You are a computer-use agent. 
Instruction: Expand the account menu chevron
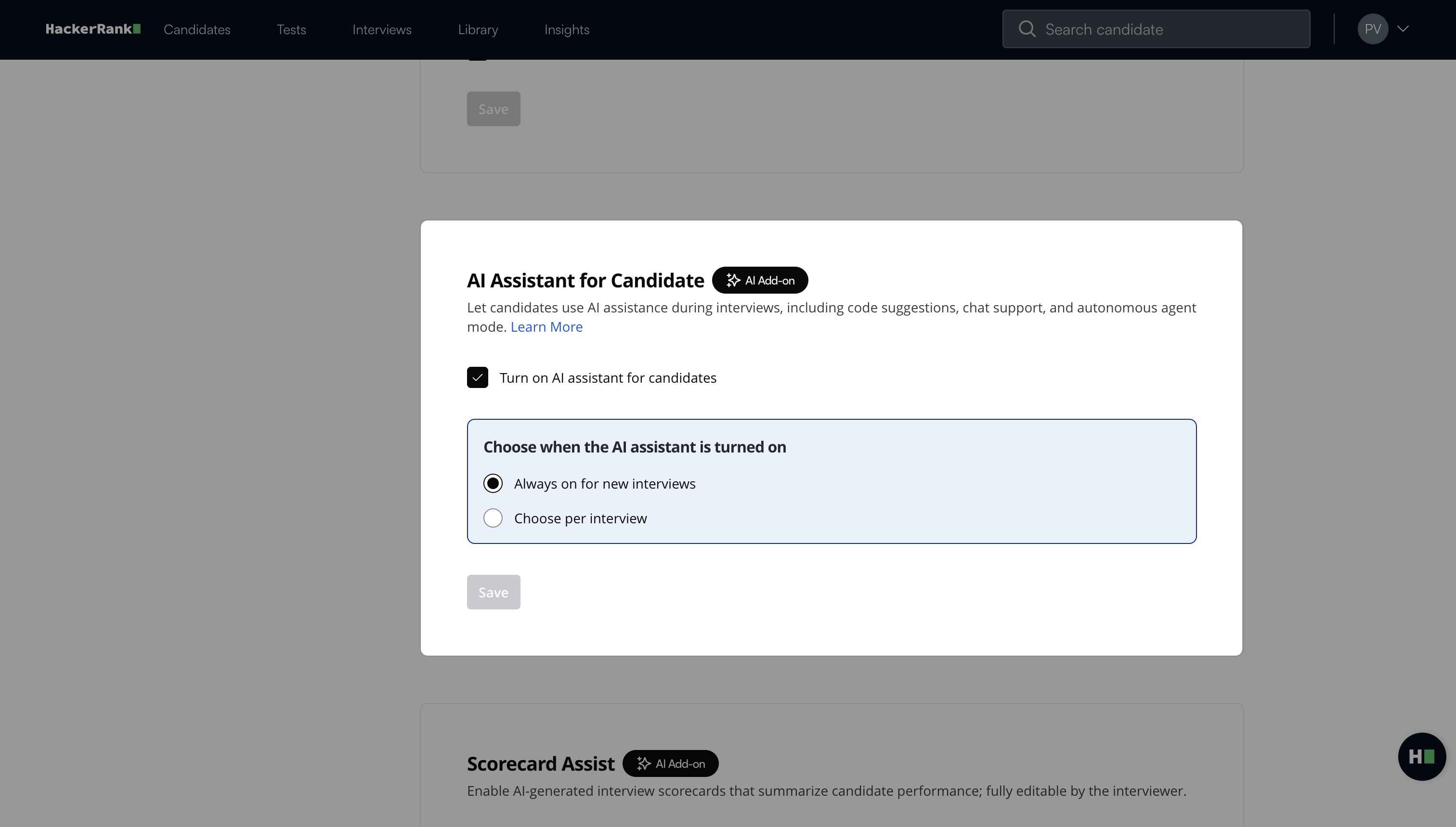click(1403, 29)
